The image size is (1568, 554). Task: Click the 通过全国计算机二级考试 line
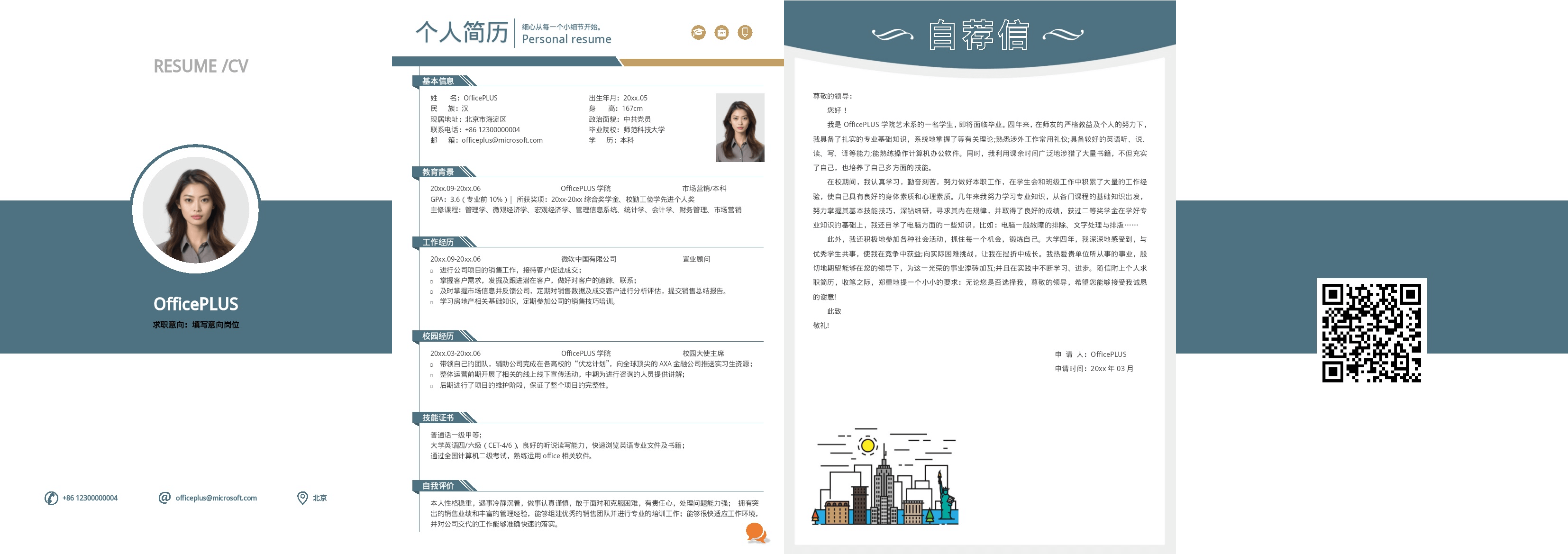pos(512,455)
